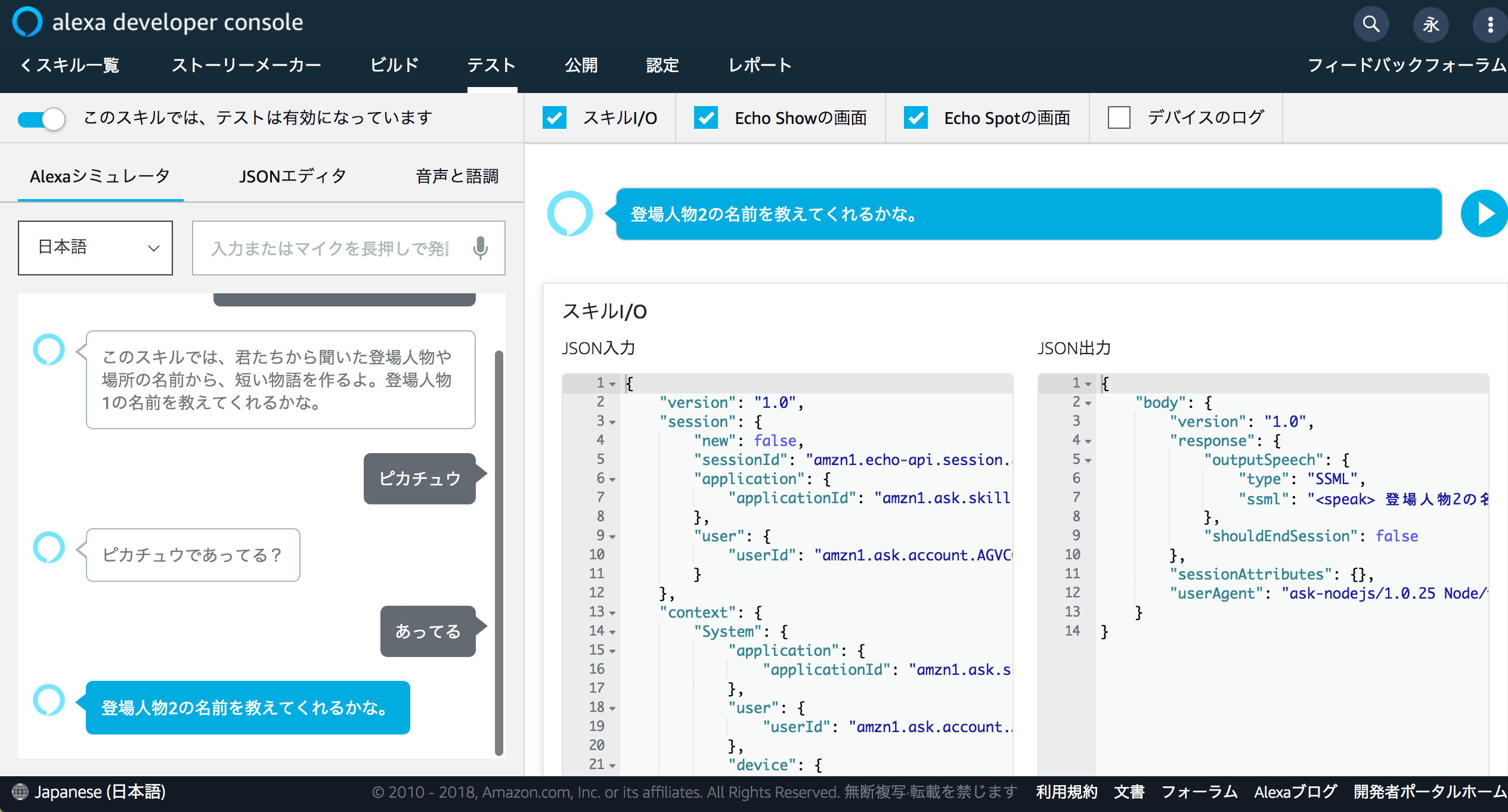Viewport: 1508px width, 812px height.
Task: Open the レポート tab
Action: (x=760, y=65)
